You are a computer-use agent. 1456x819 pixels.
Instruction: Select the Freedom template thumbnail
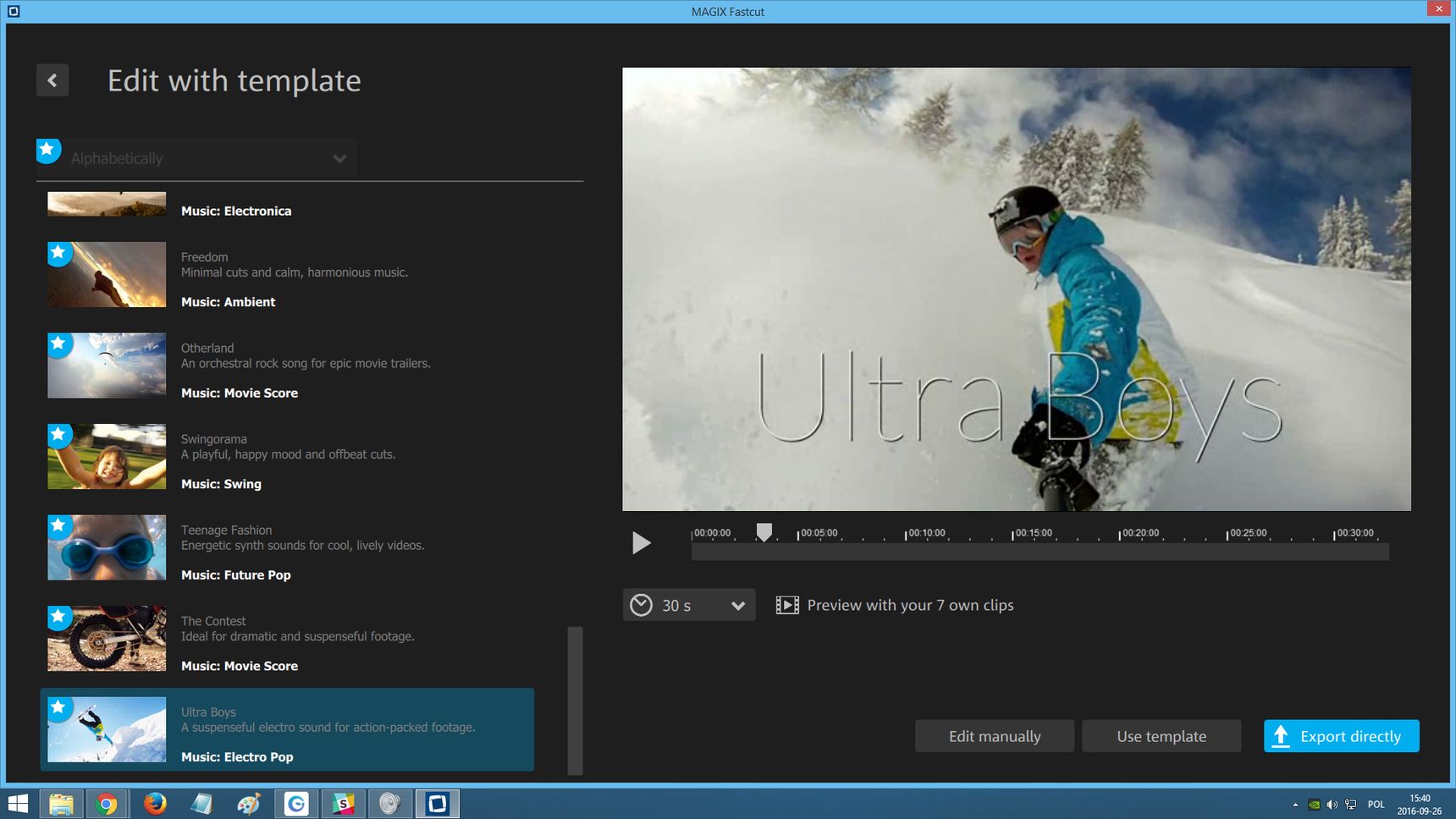point(107,274)
